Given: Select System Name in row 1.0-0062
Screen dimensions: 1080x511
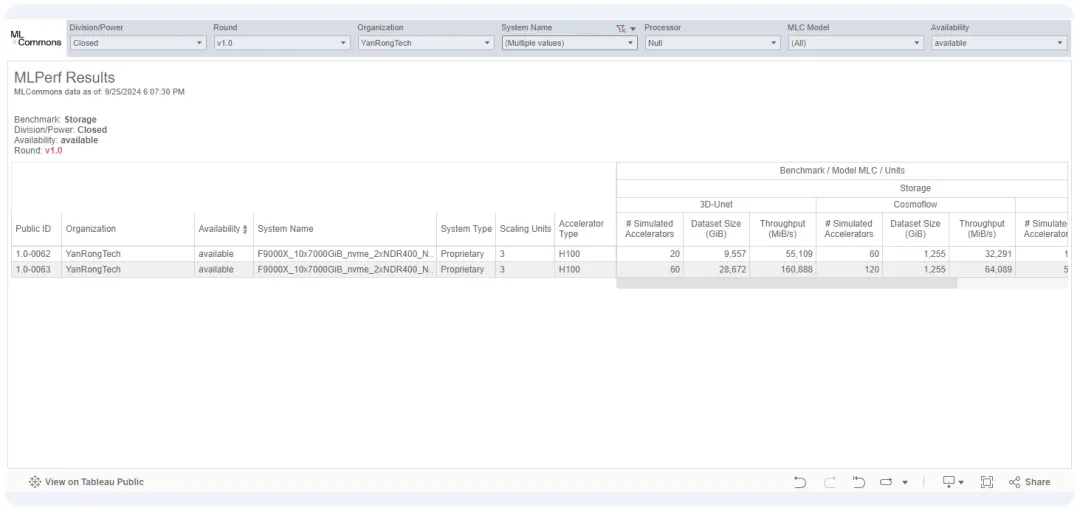Looking at the screenshot, I should pyautogui.click(x=346, y=254).
